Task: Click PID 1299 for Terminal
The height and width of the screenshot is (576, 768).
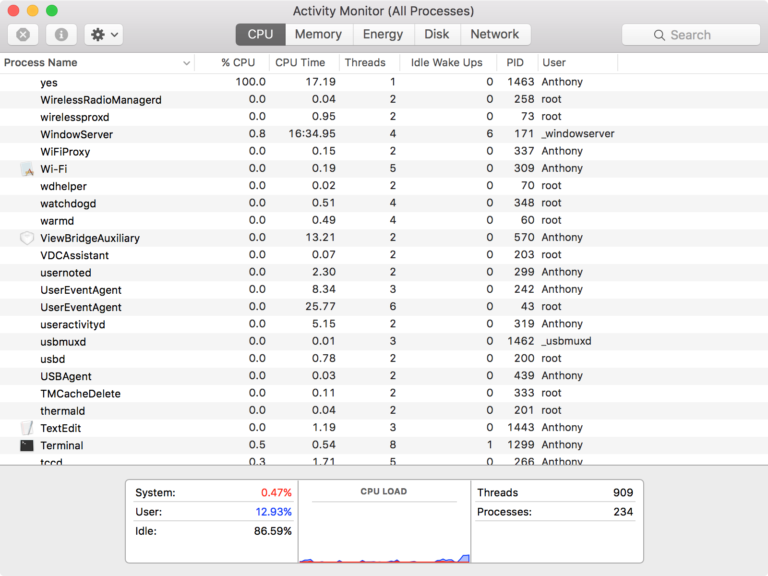Action: [521, 445]
